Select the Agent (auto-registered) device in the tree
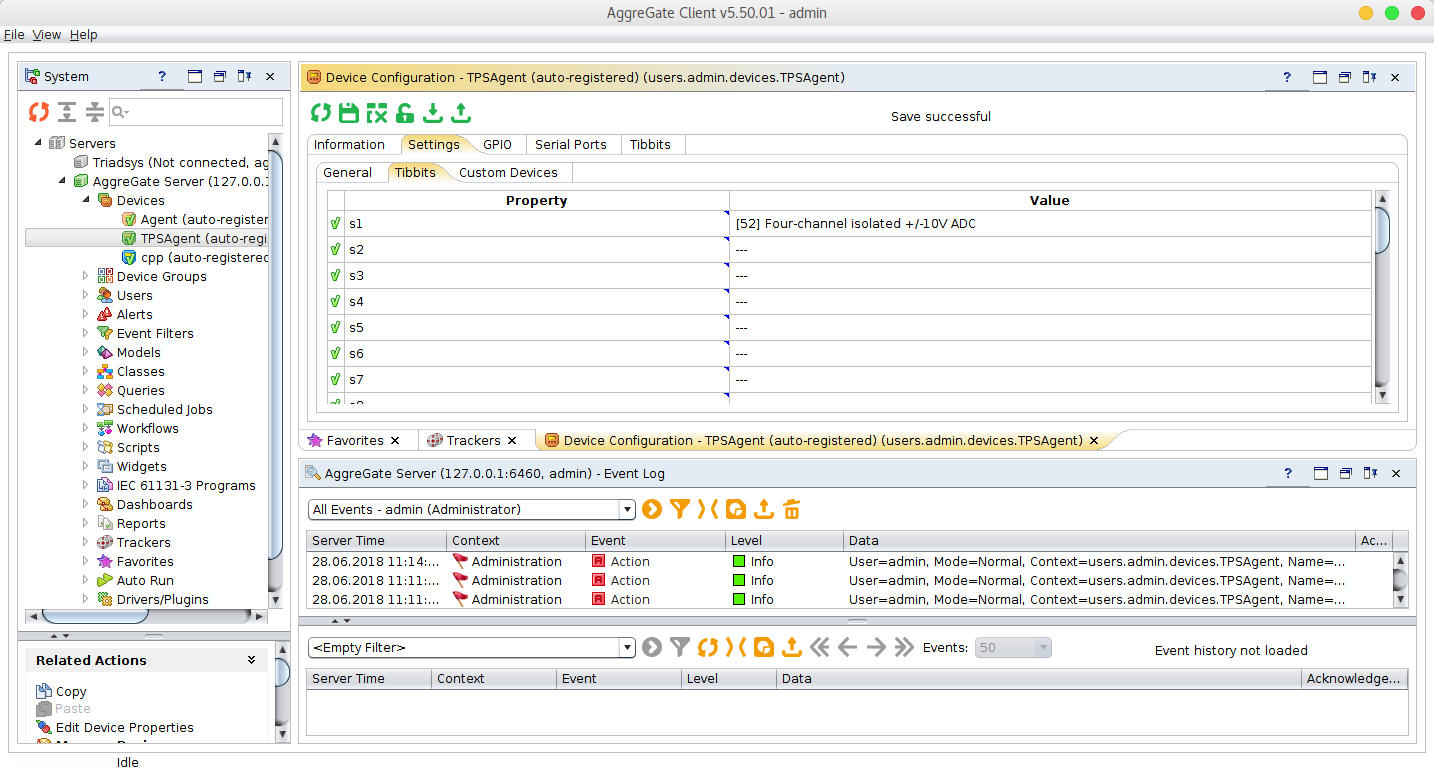 point(195,219)
